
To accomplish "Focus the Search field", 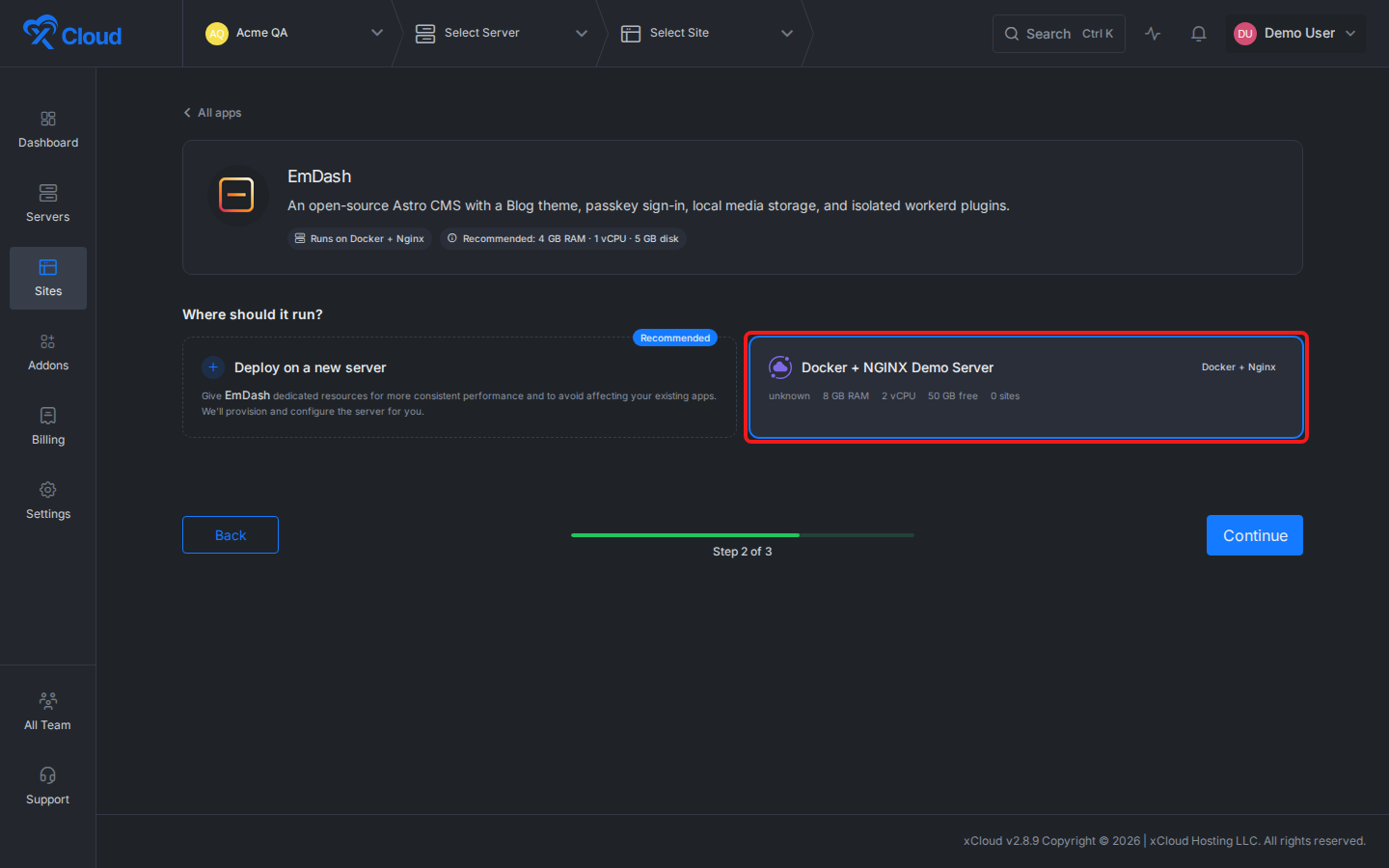I will pyautogui.click(x=1059, y=34).
